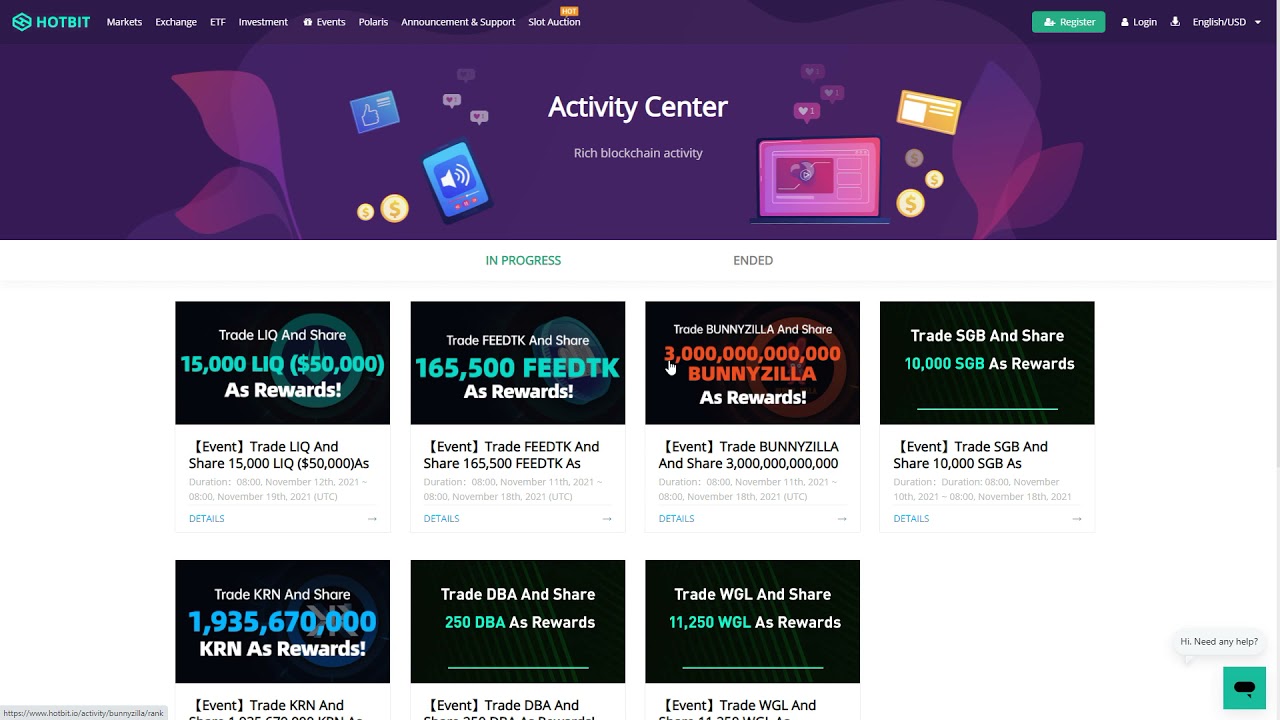Click the LIQ event duration text
Image resolution: width=1280 pixels, height=720 pixels.
279,489
